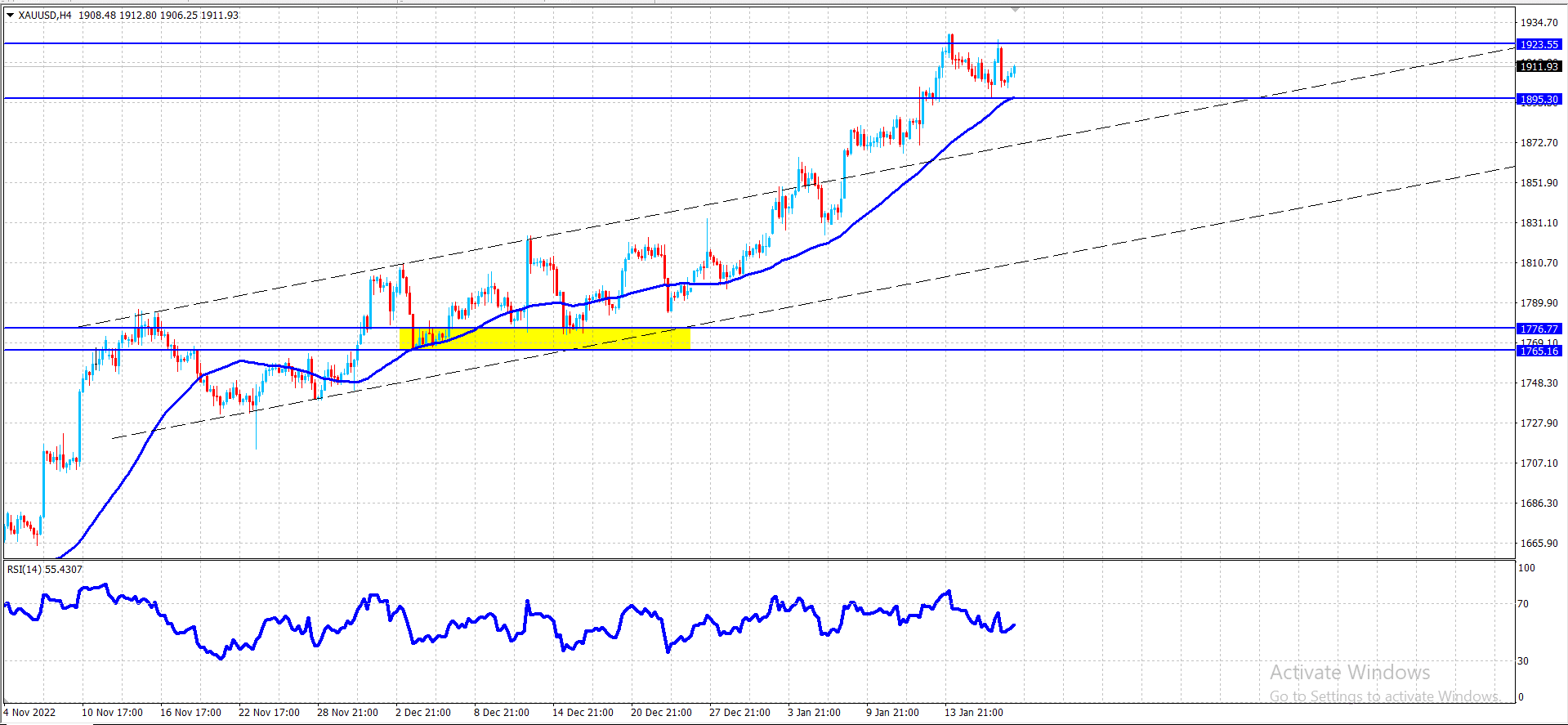This screenshot has height=725, width=1568.
Task: Click the blue 1895.30 price tag
Action: tap(1539, 99)
